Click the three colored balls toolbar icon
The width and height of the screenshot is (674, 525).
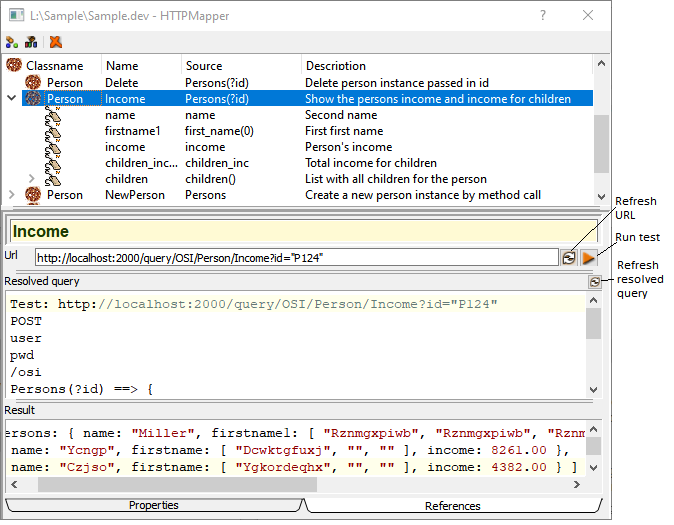(x=12, y=42)
